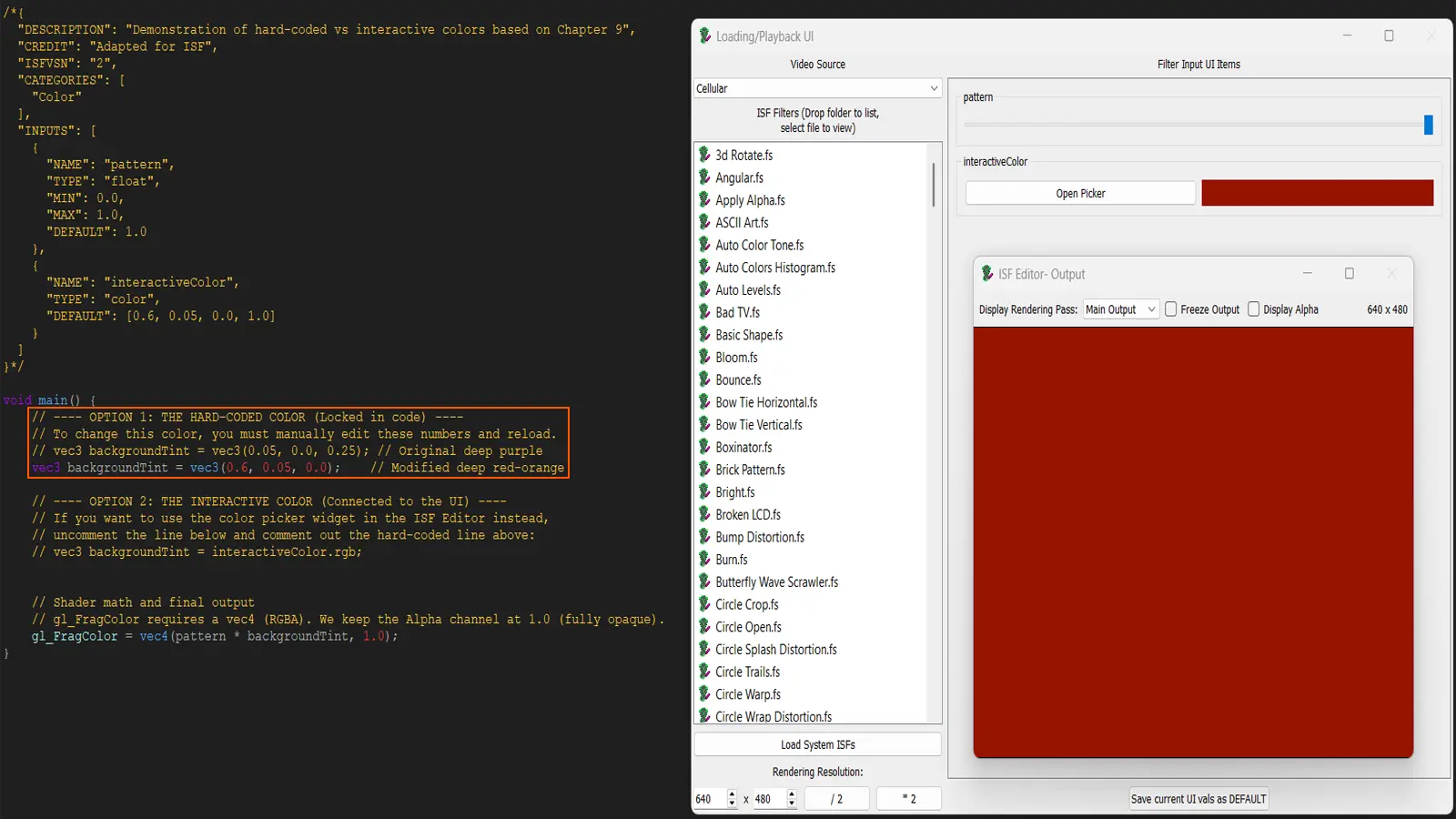Click the icon beside 3d Rotate.fs
Screen dimensions: 1456x819
[704, 155]
